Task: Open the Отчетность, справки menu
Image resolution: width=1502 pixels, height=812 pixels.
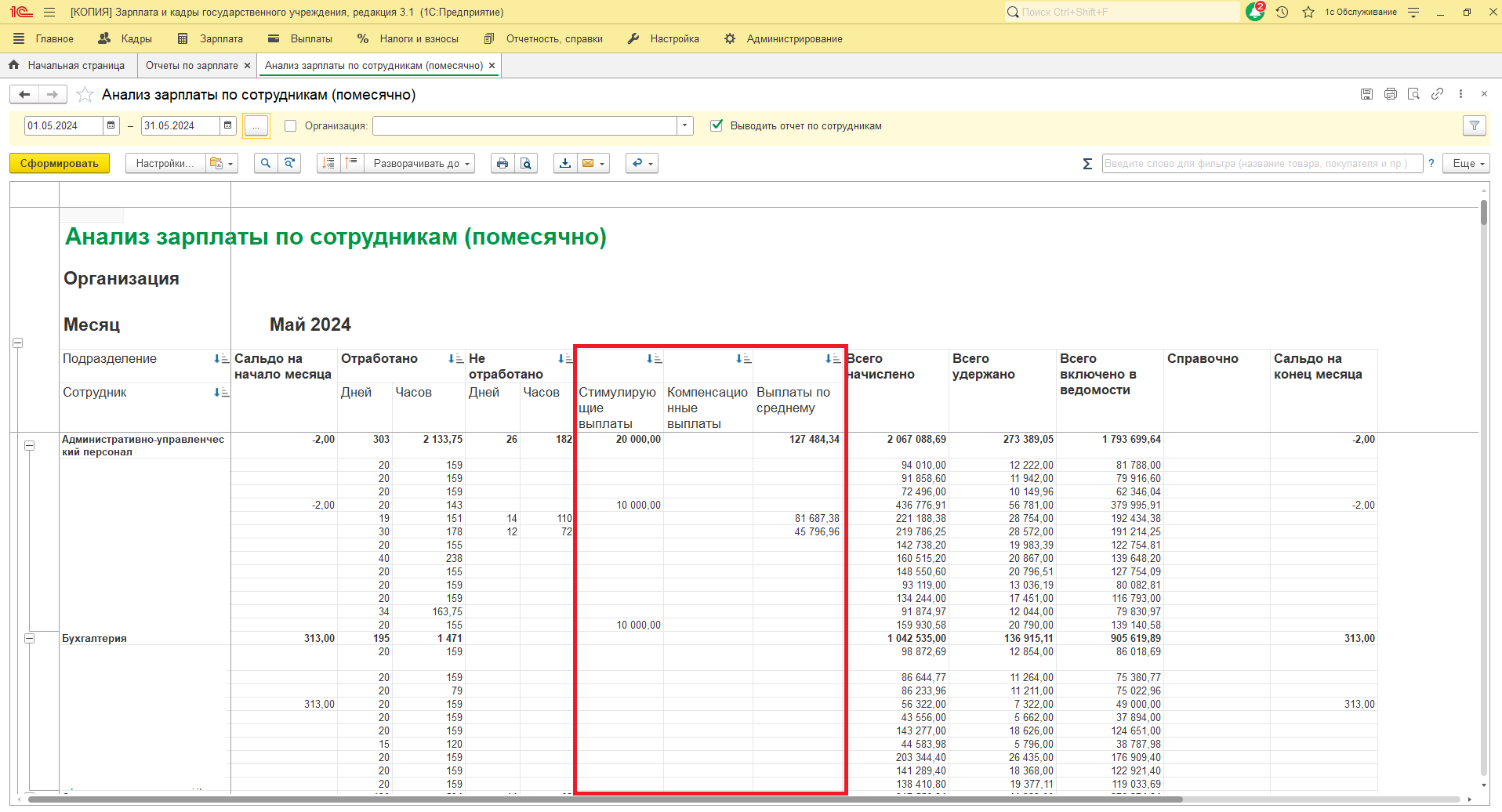Action: [543, 38]
